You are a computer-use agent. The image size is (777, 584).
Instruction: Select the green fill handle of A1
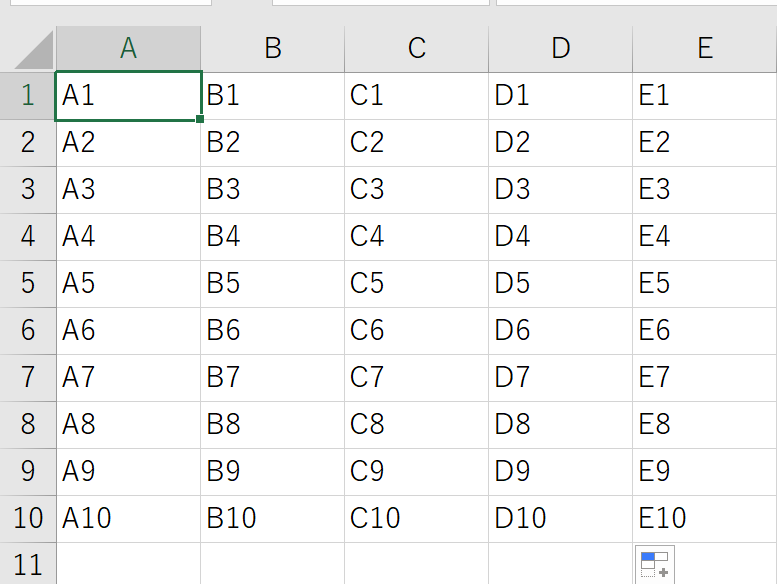click(200, 119)
